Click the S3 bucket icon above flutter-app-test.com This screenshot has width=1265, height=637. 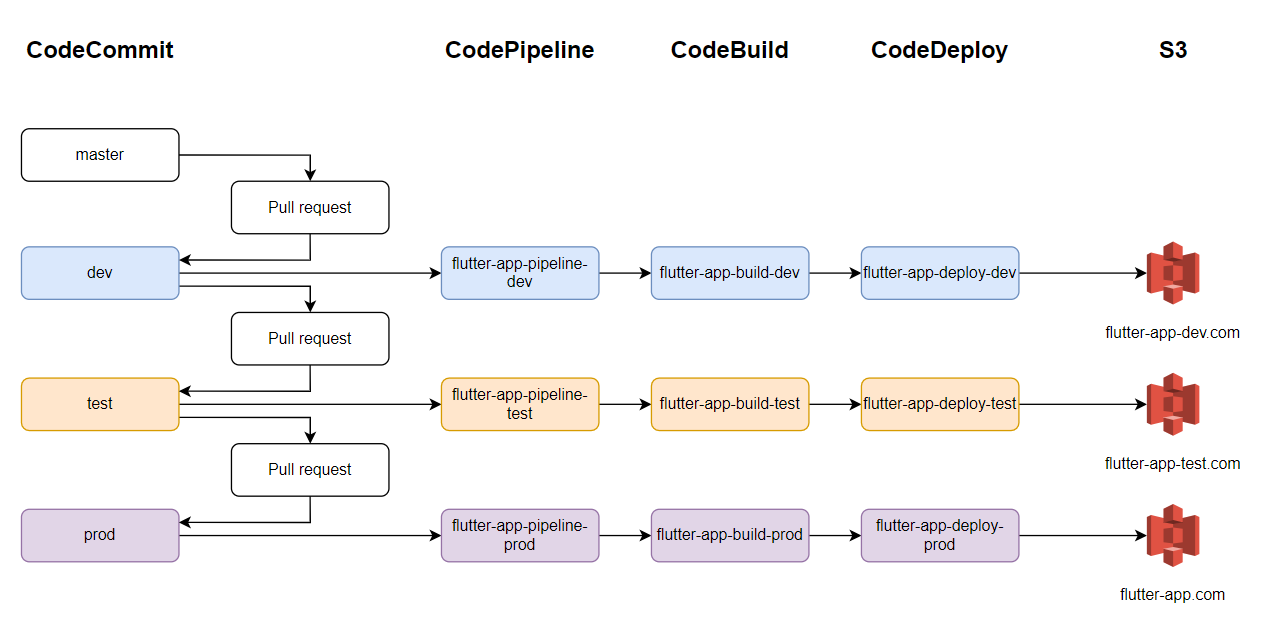pos(1173,404)
